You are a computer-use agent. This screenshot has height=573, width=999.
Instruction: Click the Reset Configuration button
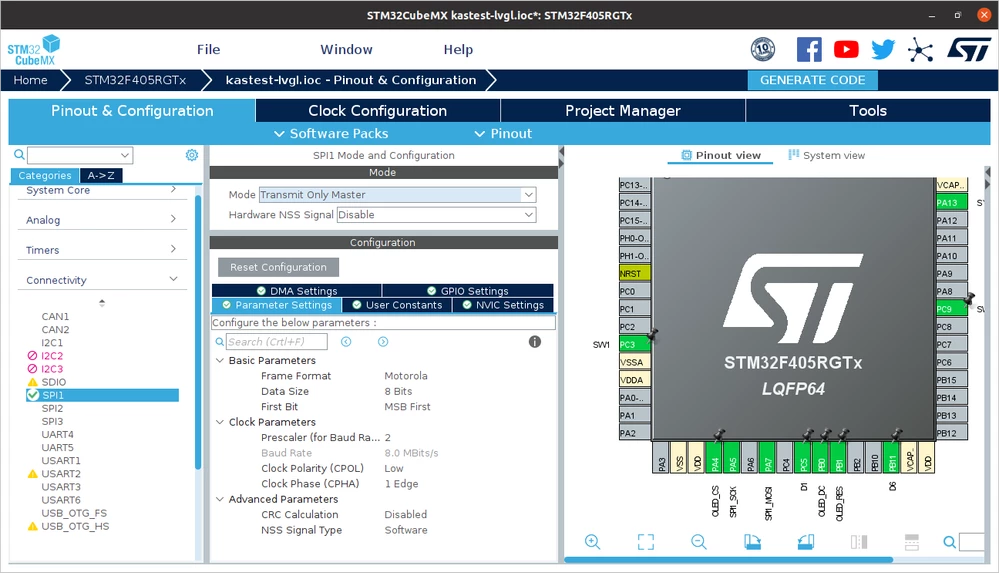point(278,267)
